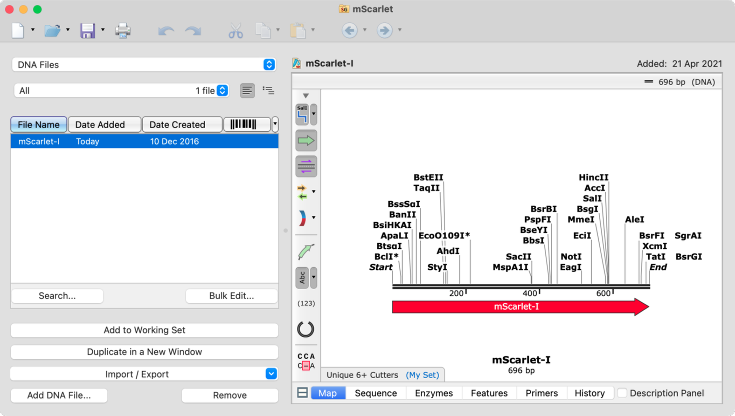The width and height of the screenshot is (735, 416).
Task: Toggle Show Primers purple arrows icon
Action: [x=306, y=166]
